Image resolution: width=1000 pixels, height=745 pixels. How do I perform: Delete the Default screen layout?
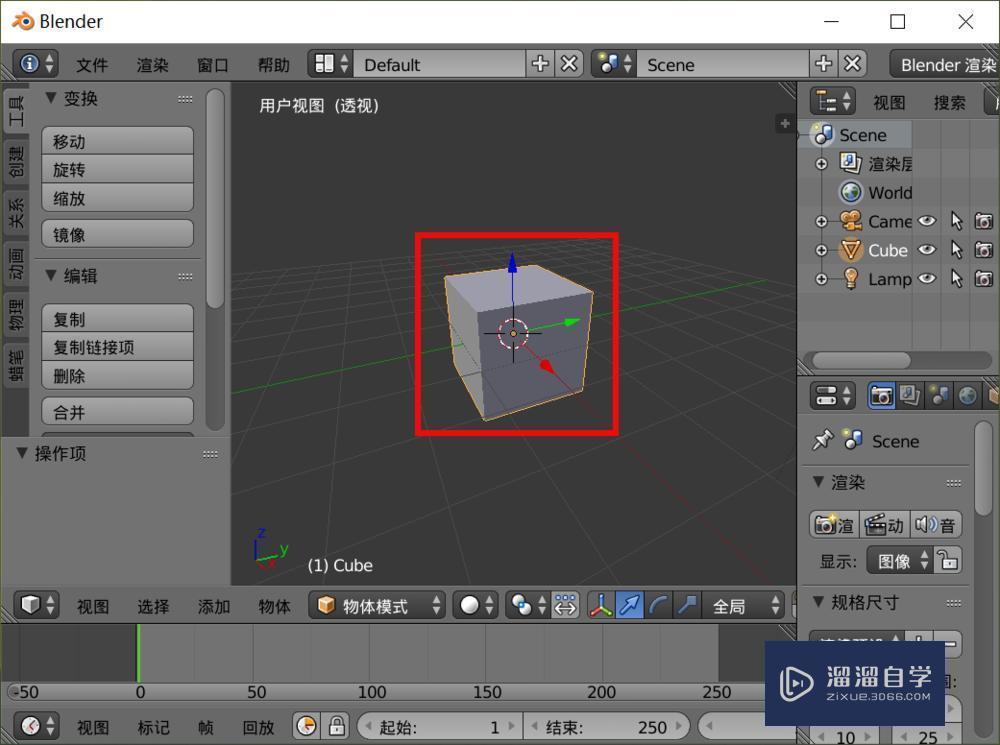coord(569,64)
